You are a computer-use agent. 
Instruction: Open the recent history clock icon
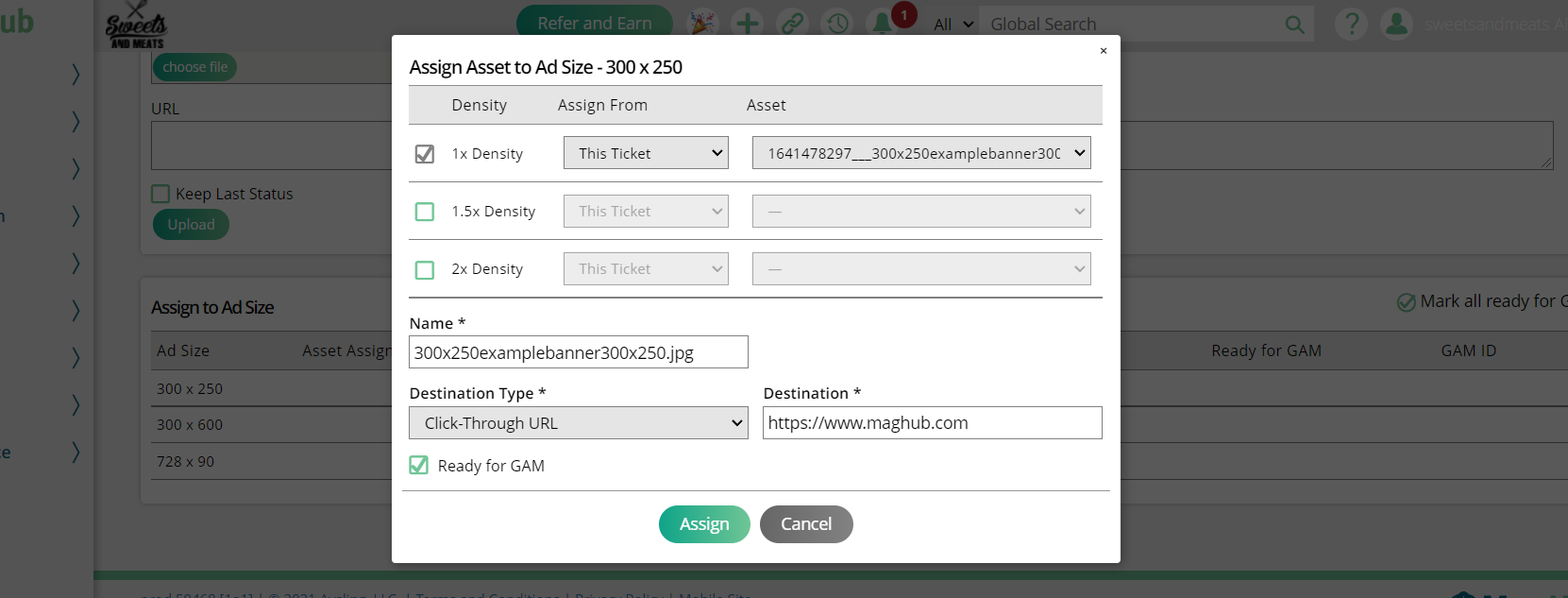[x=837, y=24]
